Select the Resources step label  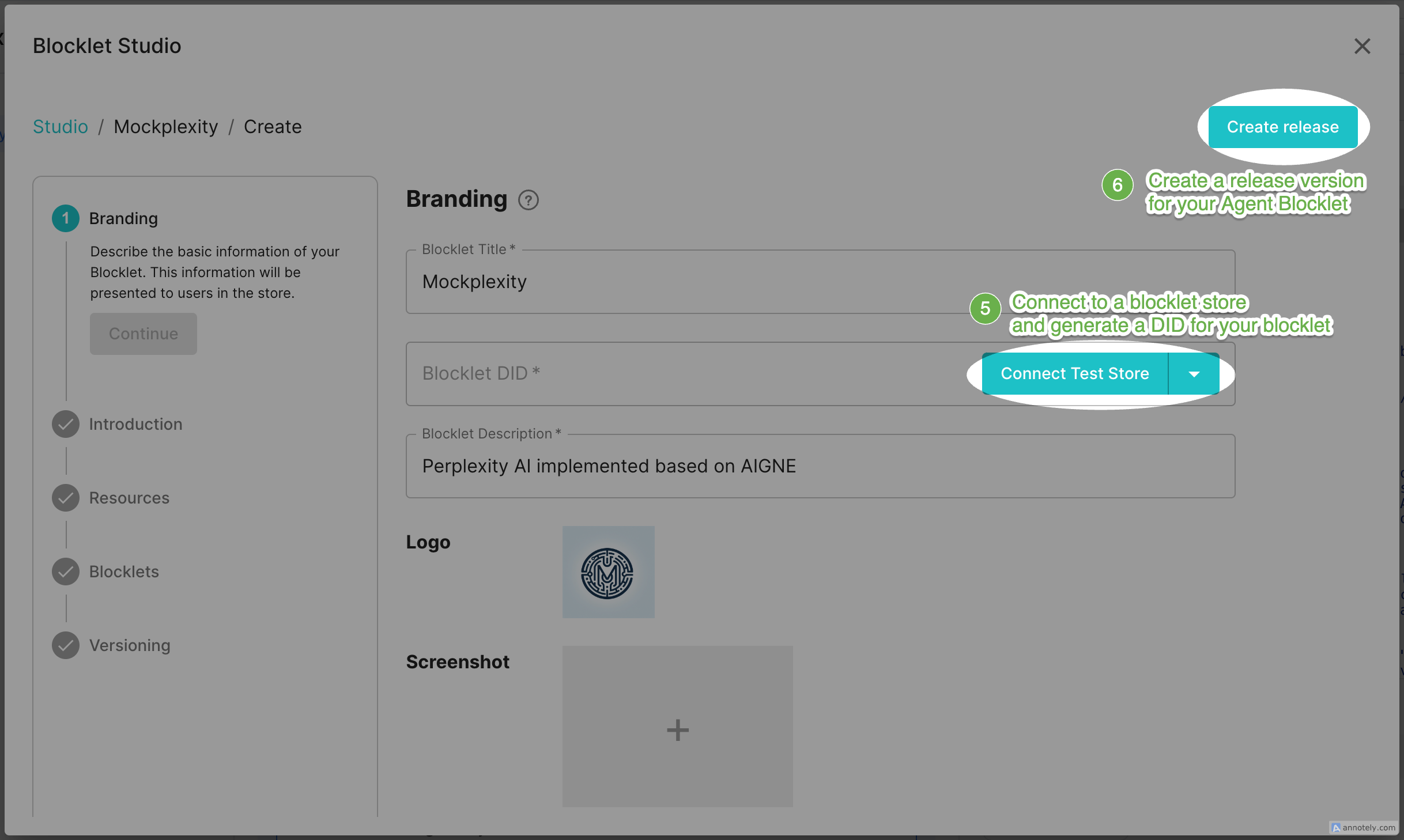pyautogui.click(x=129, y=498)
